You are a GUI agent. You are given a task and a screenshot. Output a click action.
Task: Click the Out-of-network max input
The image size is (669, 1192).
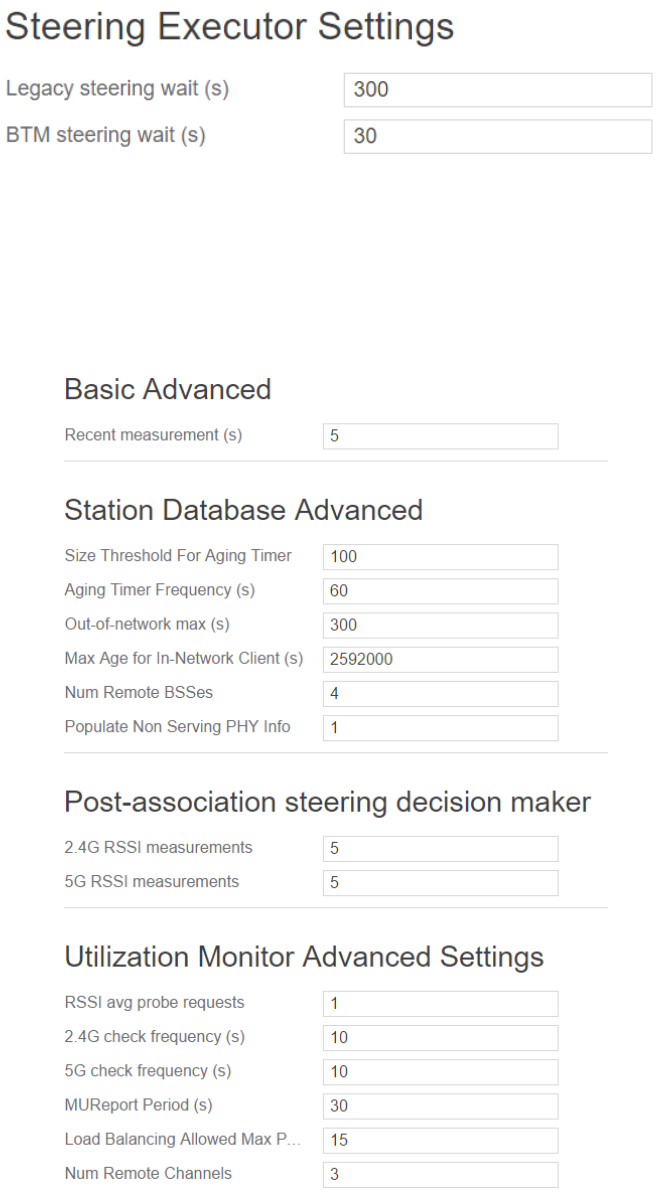pyautogui.click(x=440, y=625)
